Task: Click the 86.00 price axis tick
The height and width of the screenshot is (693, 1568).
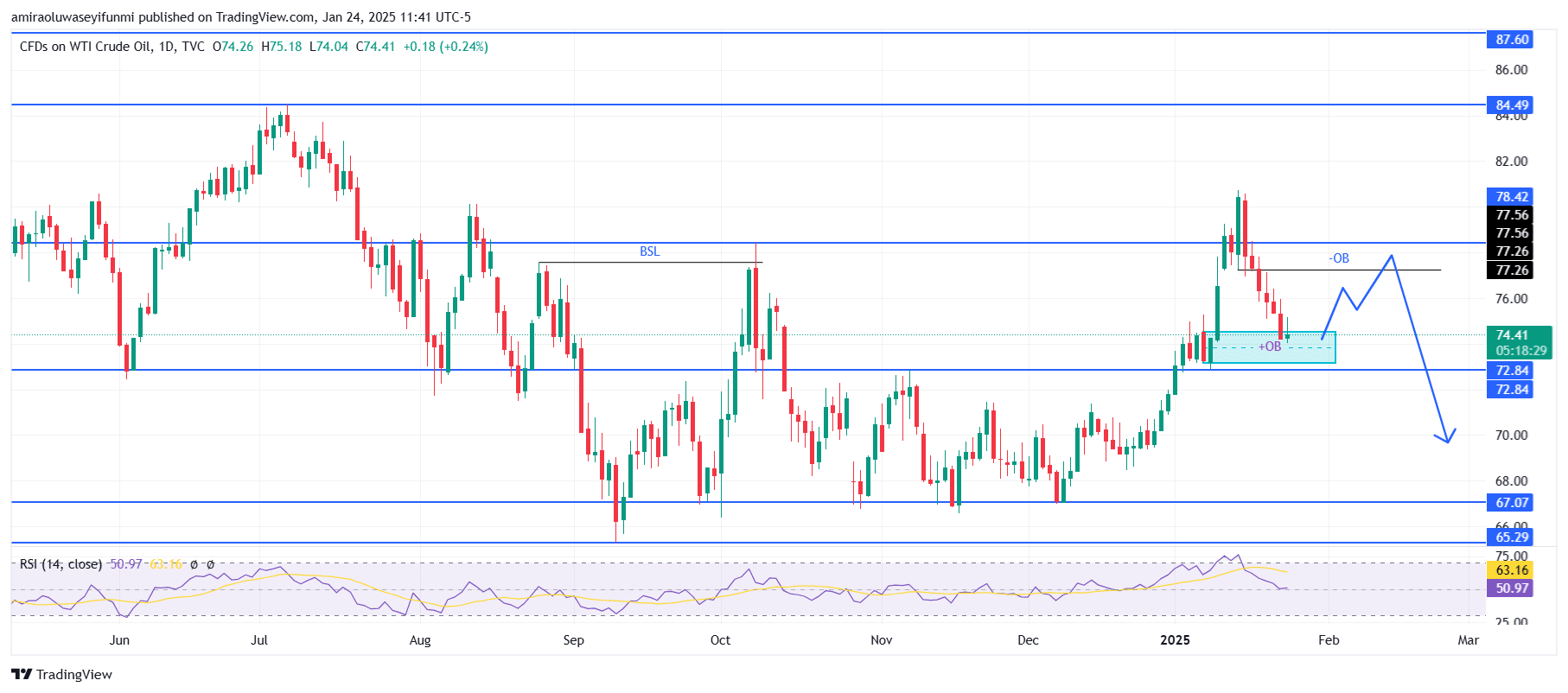Action: coord(1512,70)
